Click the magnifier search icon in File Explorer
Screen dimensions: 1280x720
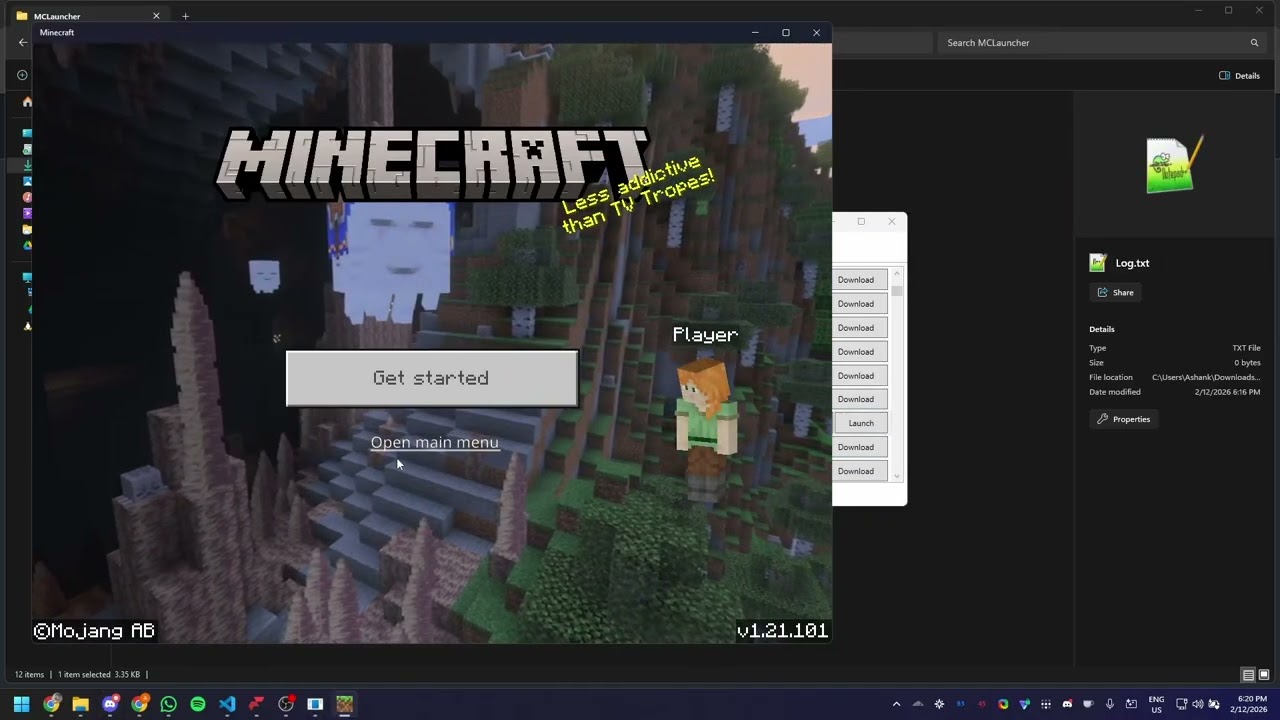[1254, 43]
